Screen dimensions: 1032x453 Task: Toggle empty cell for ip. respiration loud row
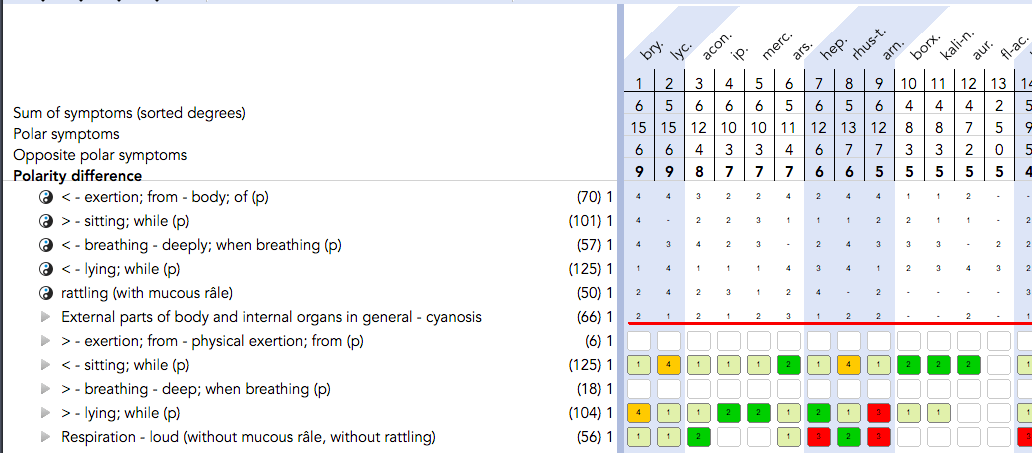click(729, 437)
